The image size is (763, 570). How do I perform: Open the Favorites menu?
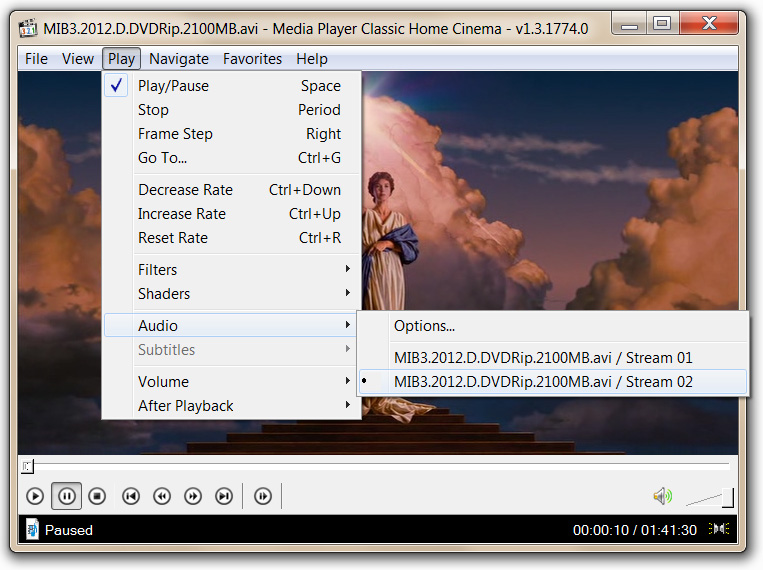click(252, 59)
